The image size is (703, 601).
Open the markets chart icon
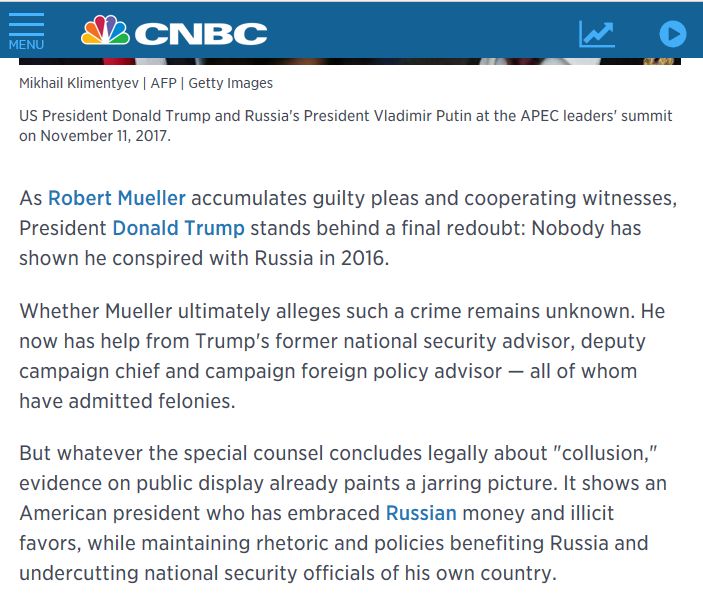click(x=597, y=34)
